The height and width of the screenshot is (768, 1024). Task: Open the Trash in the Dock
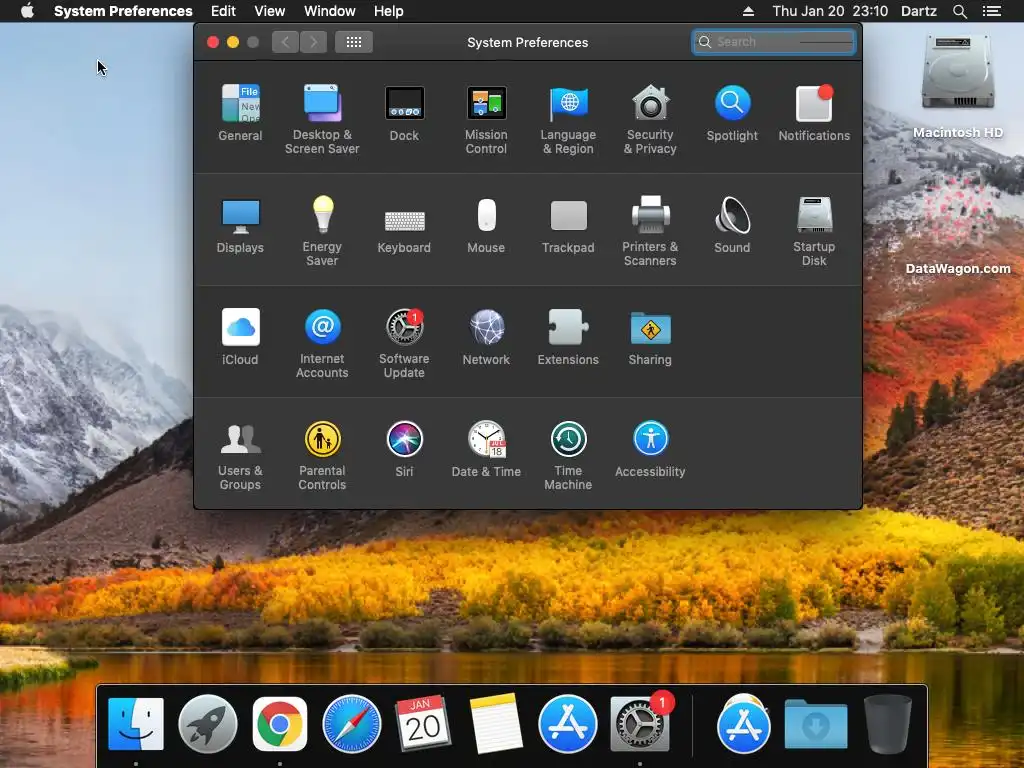click(888, 724)
